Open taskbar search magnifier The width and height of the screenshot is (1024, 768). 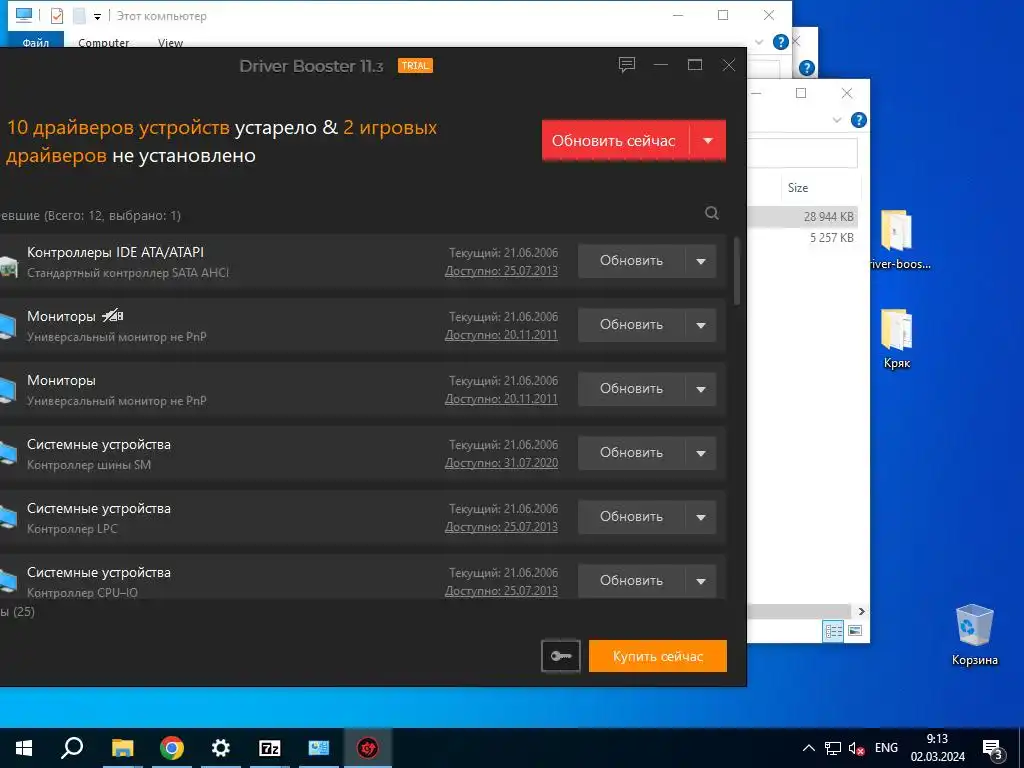tap(72, 748)
